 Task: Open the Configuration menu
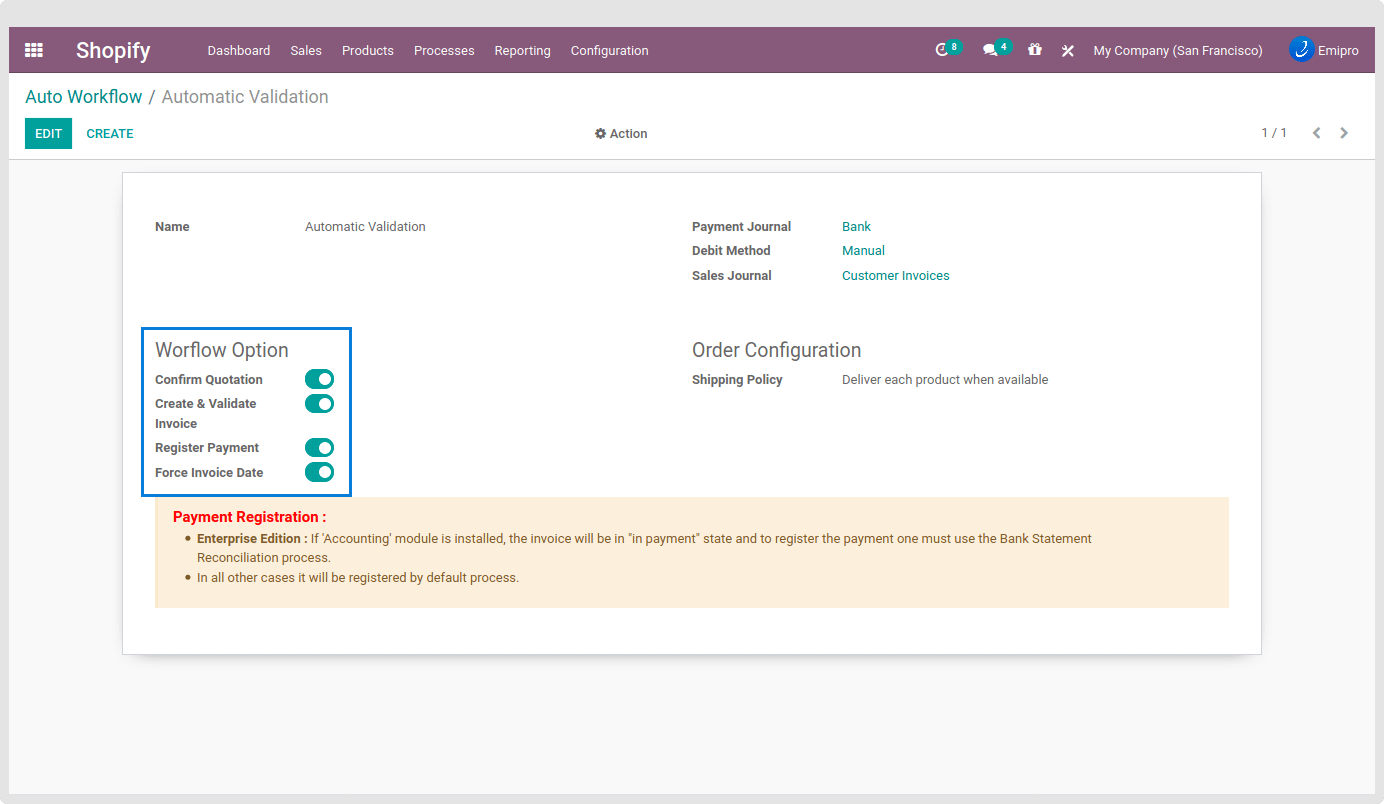609,51
